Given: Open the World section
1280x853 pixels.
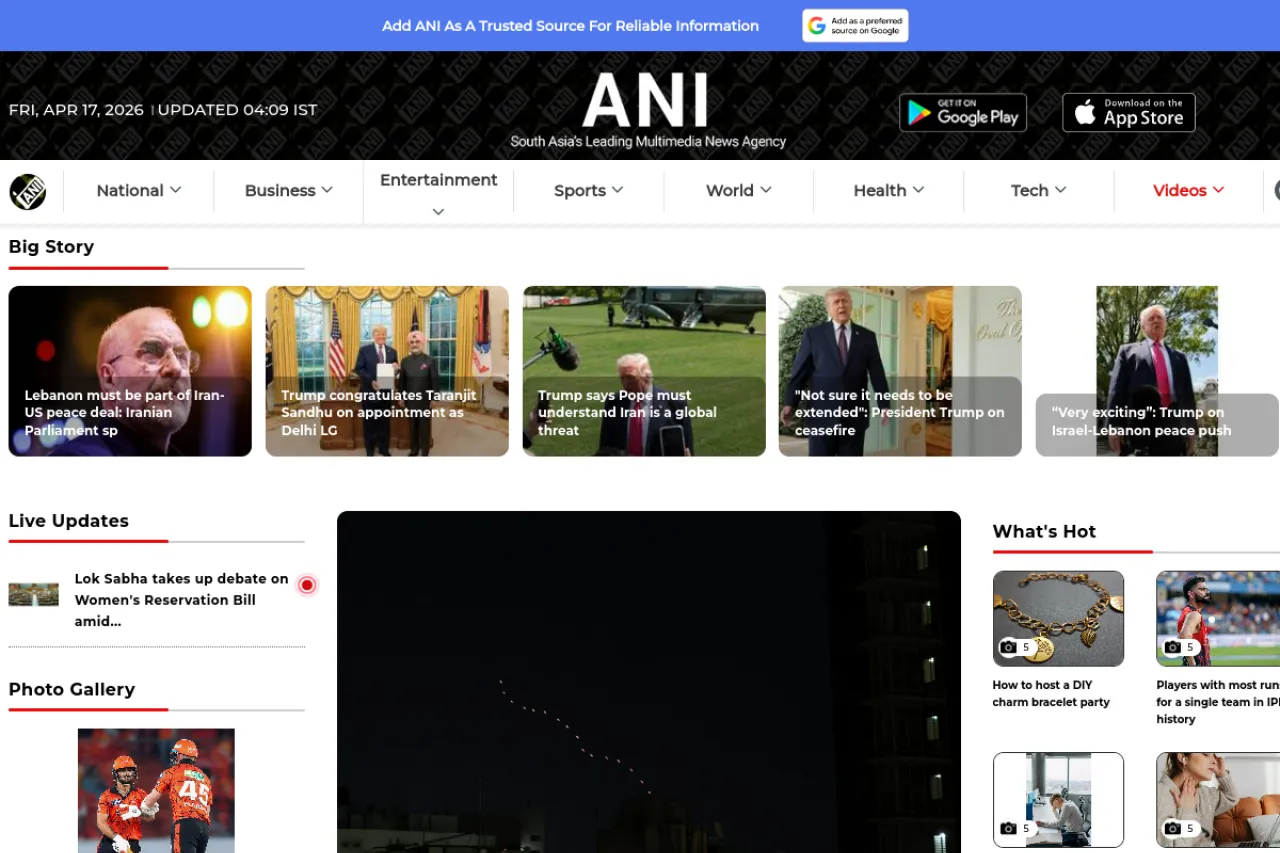Looking at the screenshot, I should [730, 190].
